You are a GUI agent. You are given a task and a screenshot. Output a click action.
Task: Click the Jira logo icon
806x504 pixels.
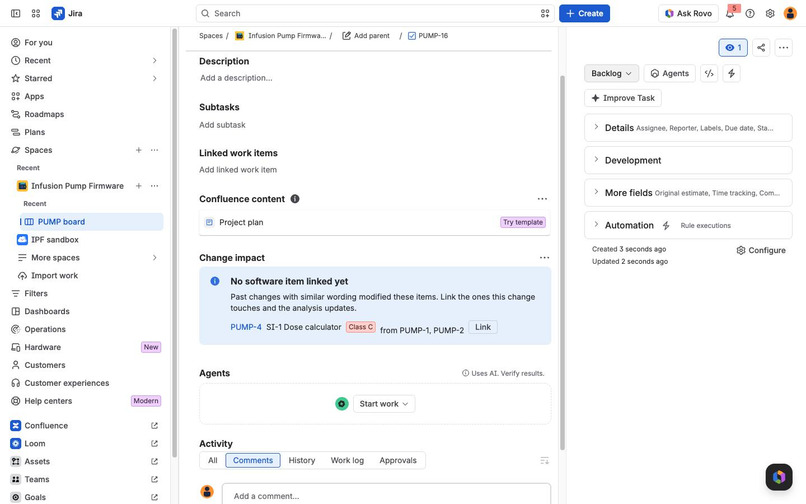click(58, 13)
